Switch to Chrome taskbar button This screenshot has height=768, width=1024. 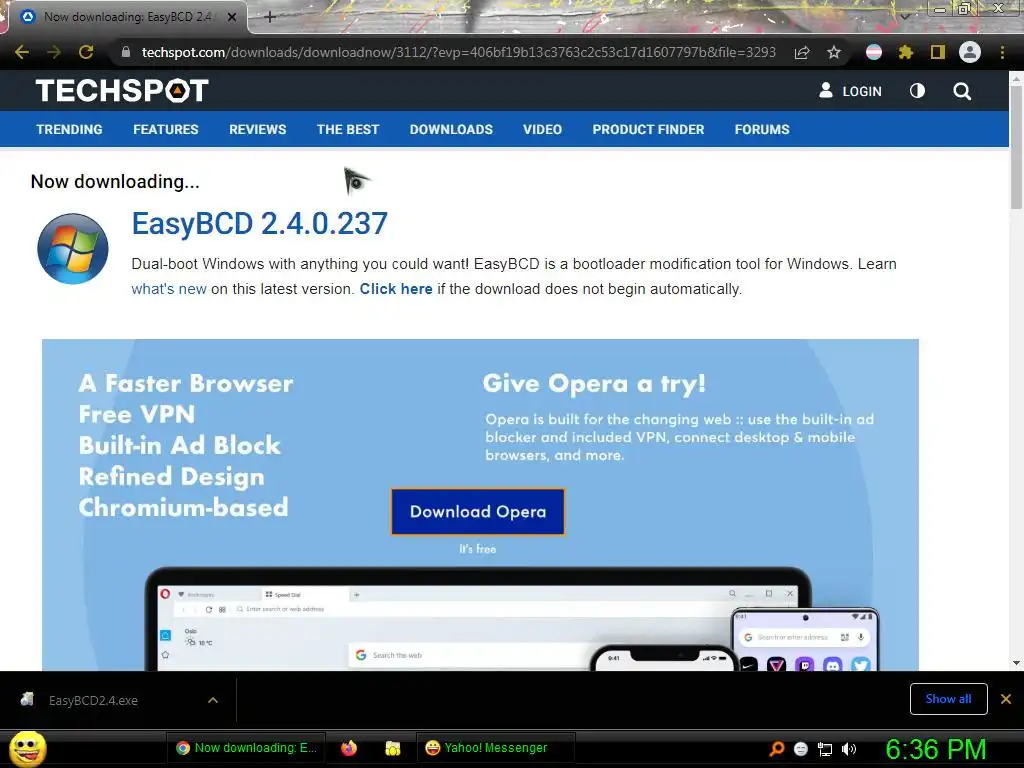click(246, 748)
